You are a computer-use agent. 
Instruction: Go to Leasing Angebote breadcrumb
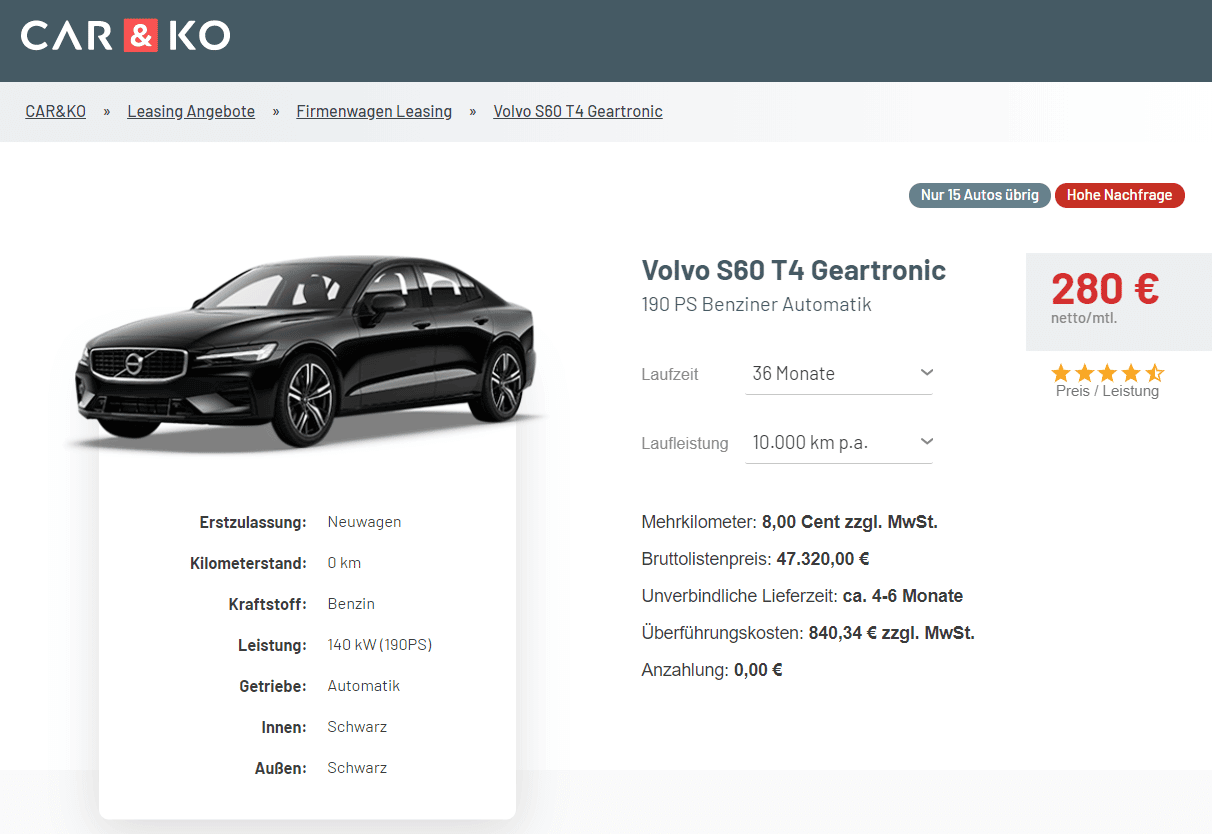tap(191, 111)
